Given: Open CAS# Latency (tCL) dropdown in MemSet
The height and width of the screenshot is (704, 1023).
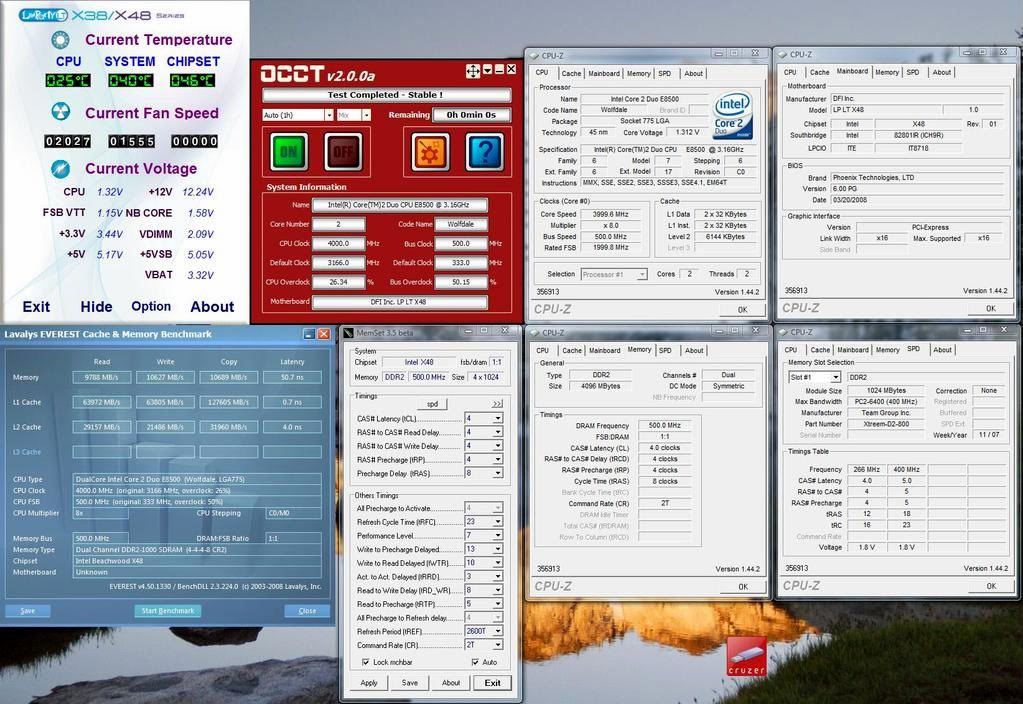Looking at the screenshot, I should pos(498,418).
